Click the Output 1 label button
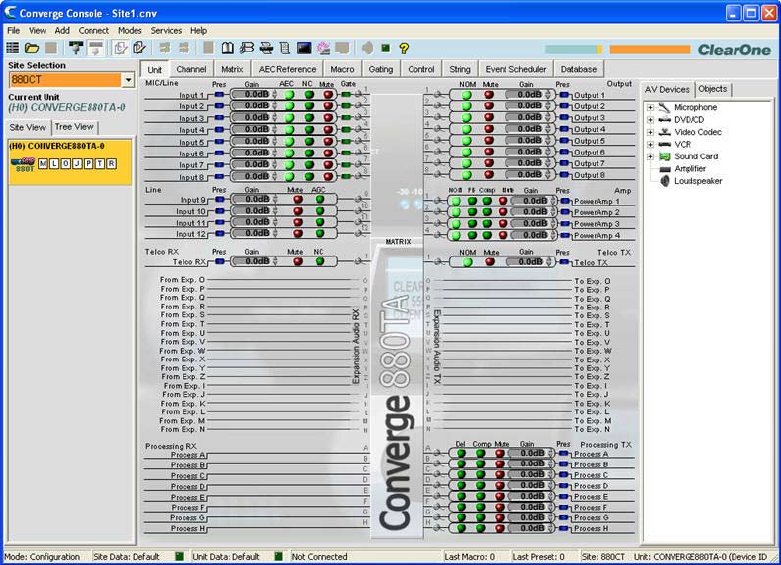The image size is (781, 565). 589,95
